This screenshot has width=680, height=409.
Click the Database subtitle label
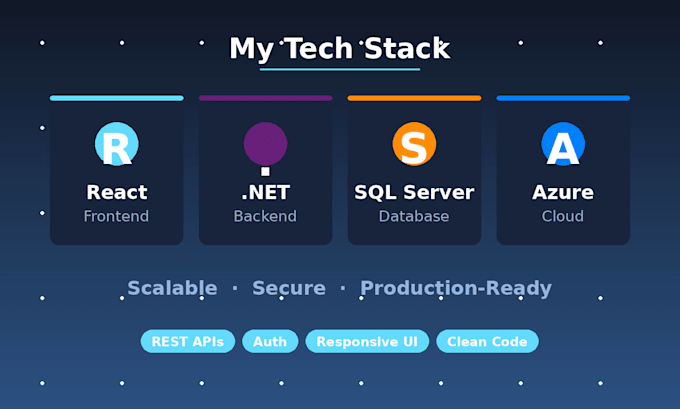414,216
